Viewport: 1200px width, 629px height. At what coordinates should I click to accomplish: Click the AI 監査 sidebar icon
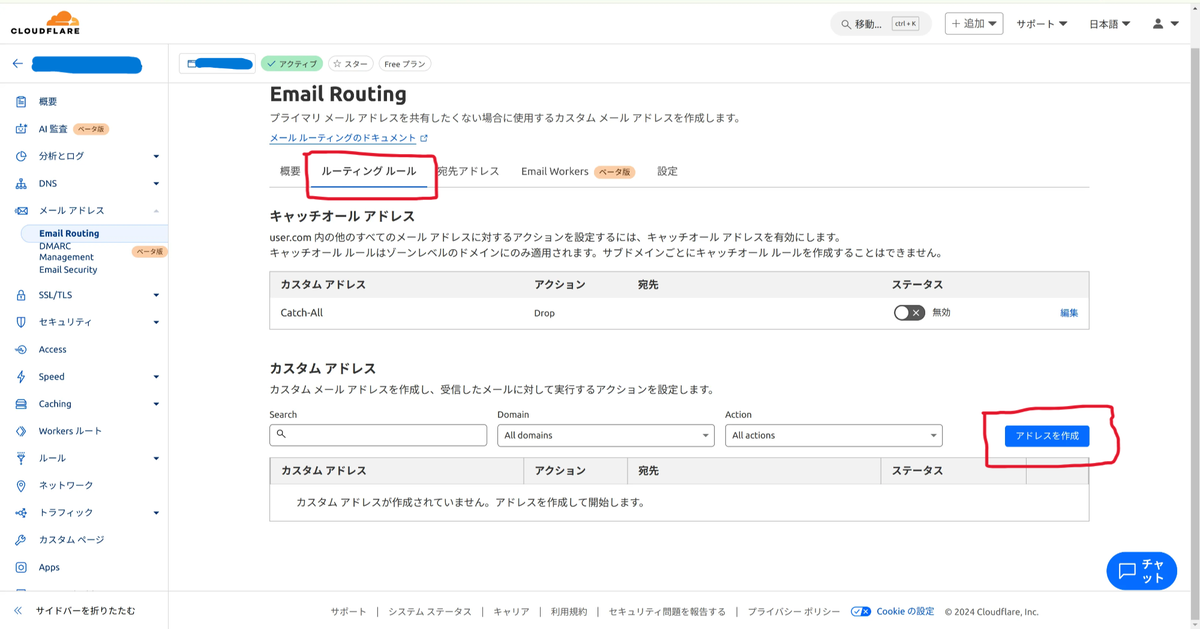[x=21, y=129]
